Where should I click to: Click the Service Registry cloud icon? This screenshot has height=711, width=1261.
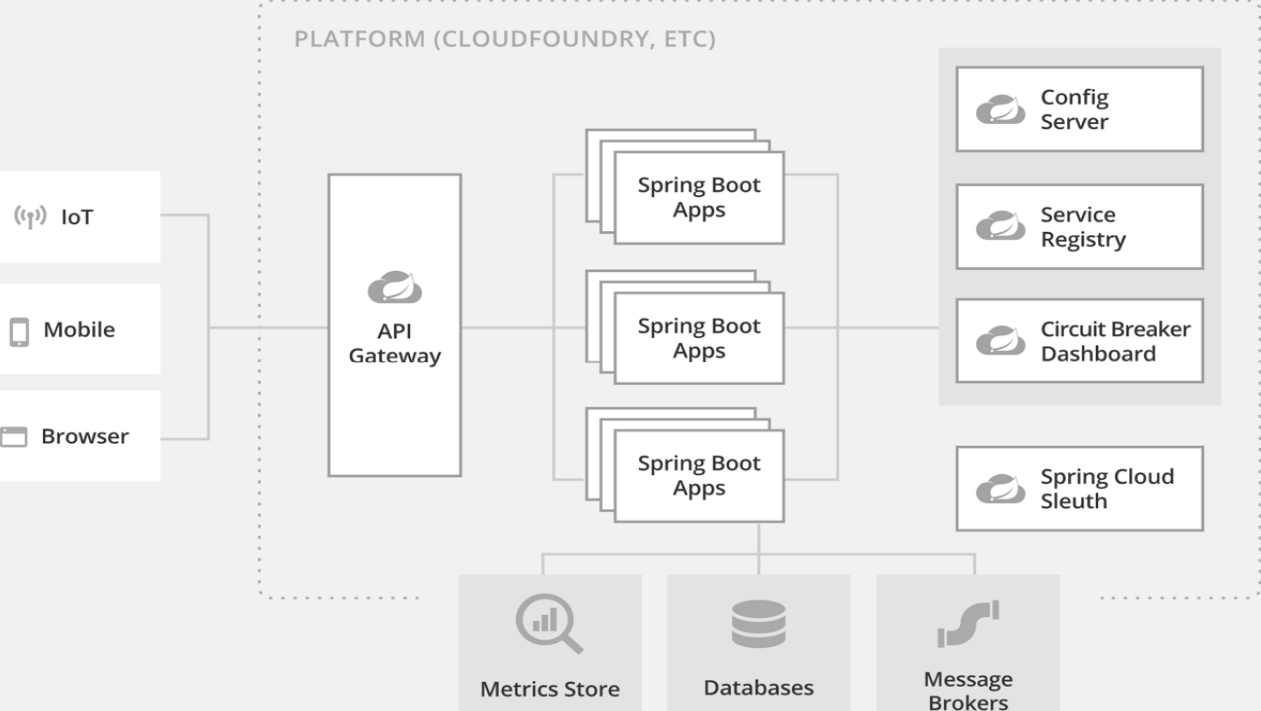point(1001,226)
